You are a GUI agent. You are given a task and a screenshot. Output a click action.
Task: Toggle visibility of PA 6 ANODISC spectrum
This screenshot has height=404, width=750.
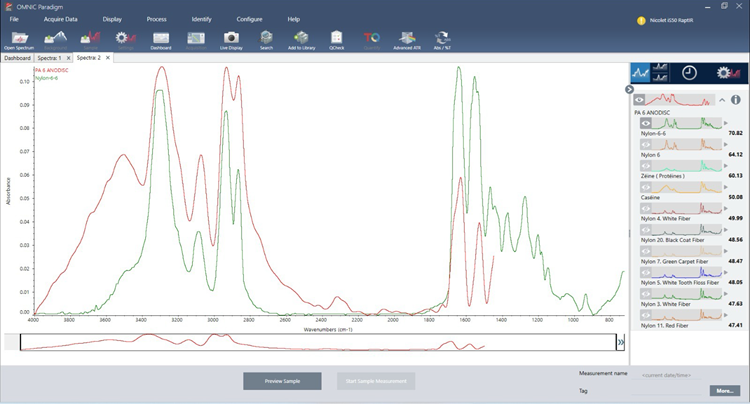click(x=639, y=100)
